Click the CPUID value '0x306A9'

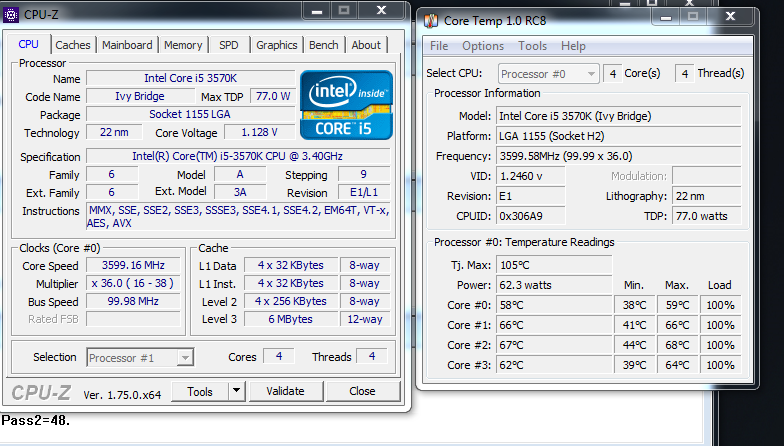[x=530, y=216]
